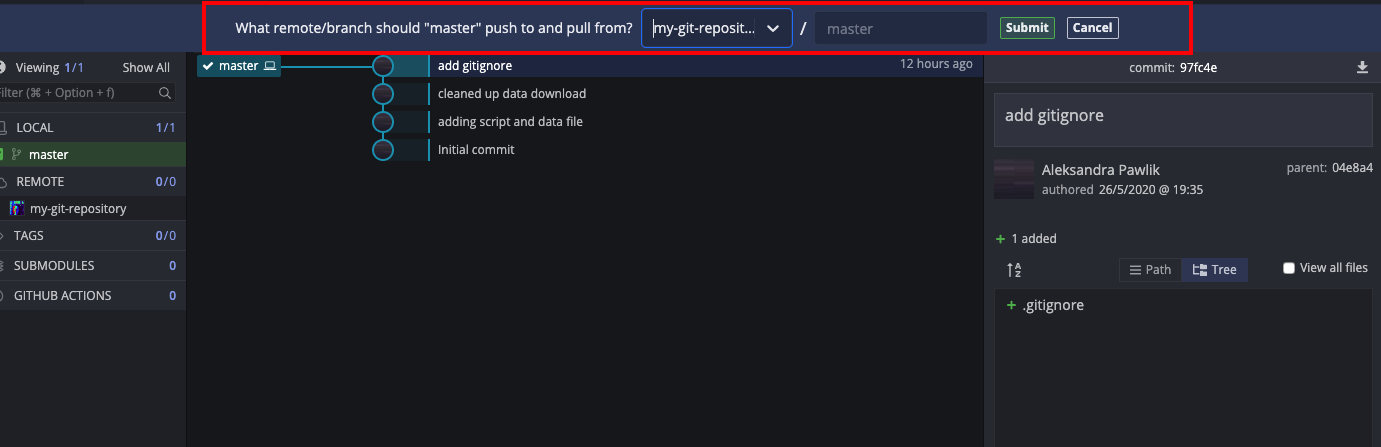Click the laptop icon on master label
This screenshot has height=447, width=1381.
tap(269, 66)
